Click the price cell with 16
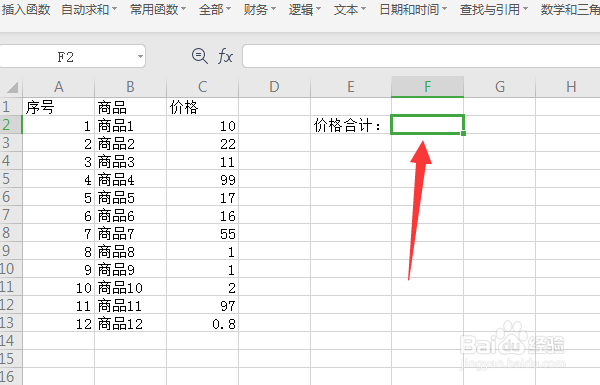 202,215
